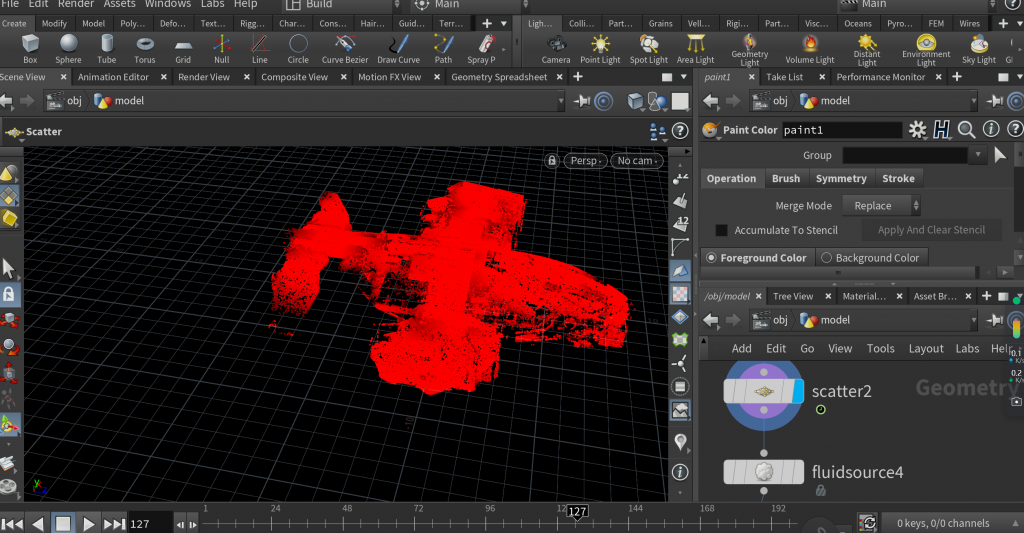1024x533 pixels.
Task: Jump to the first frame
Action: tap(12, 524)
